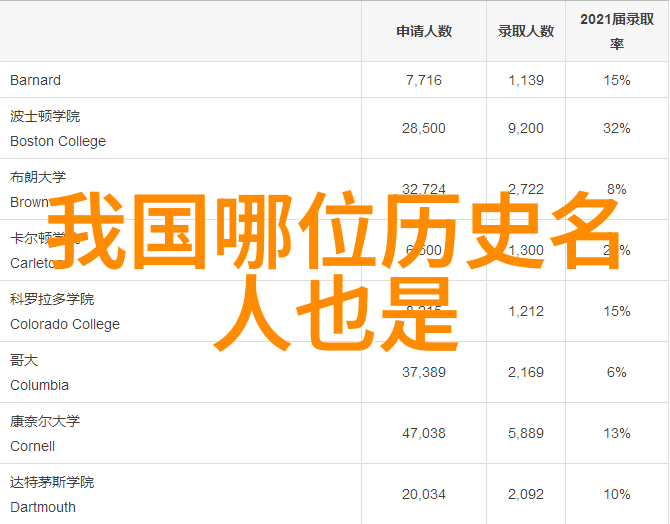
Task: Select Barnard's applicant count 7,716
Action: click(424, 80)
